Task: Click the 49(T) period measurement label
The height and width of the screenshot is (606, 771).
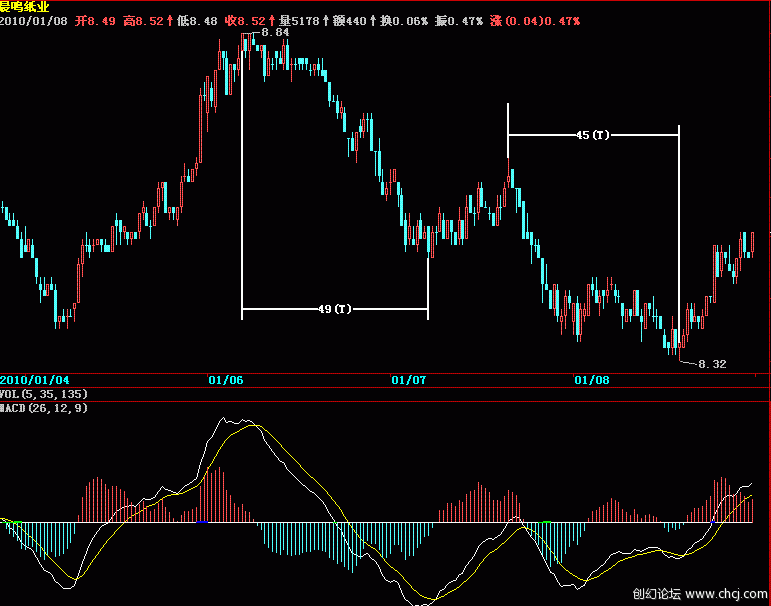Action: coord(335,310)
